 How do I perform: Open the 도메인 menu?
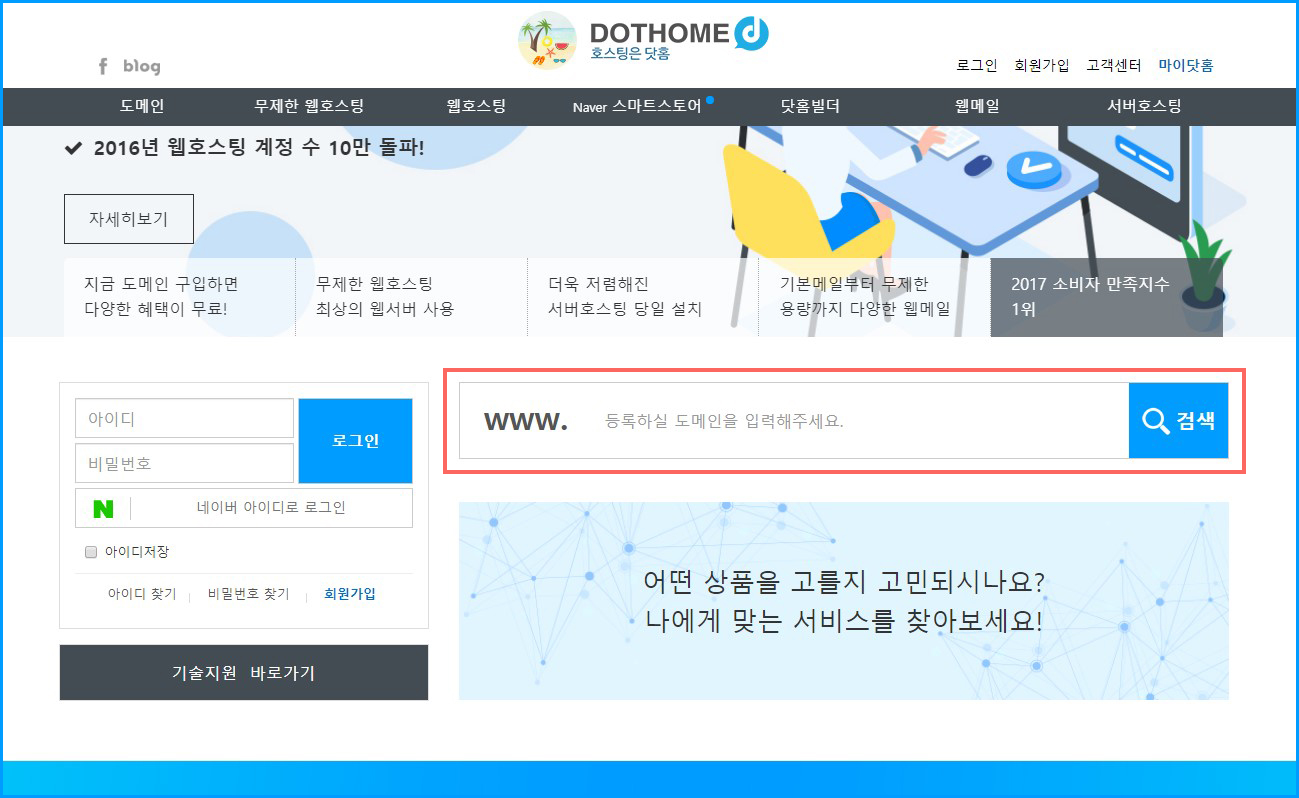pyautogui.click(x=142, y=106)
